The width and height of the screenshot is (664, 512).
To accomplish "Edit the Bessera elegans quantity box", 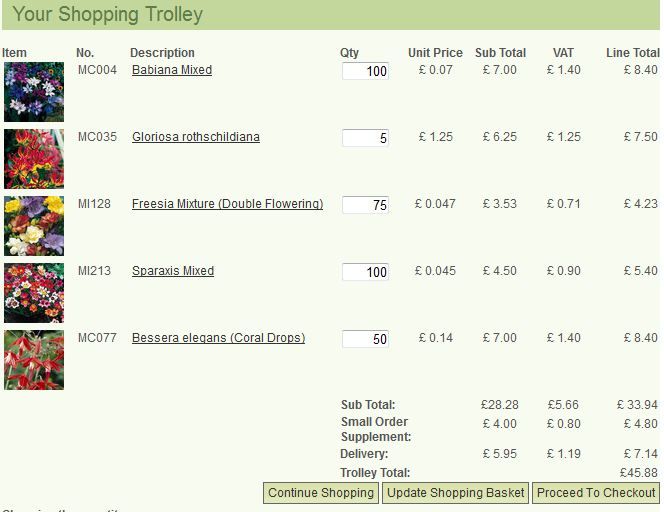I will 365,339.
